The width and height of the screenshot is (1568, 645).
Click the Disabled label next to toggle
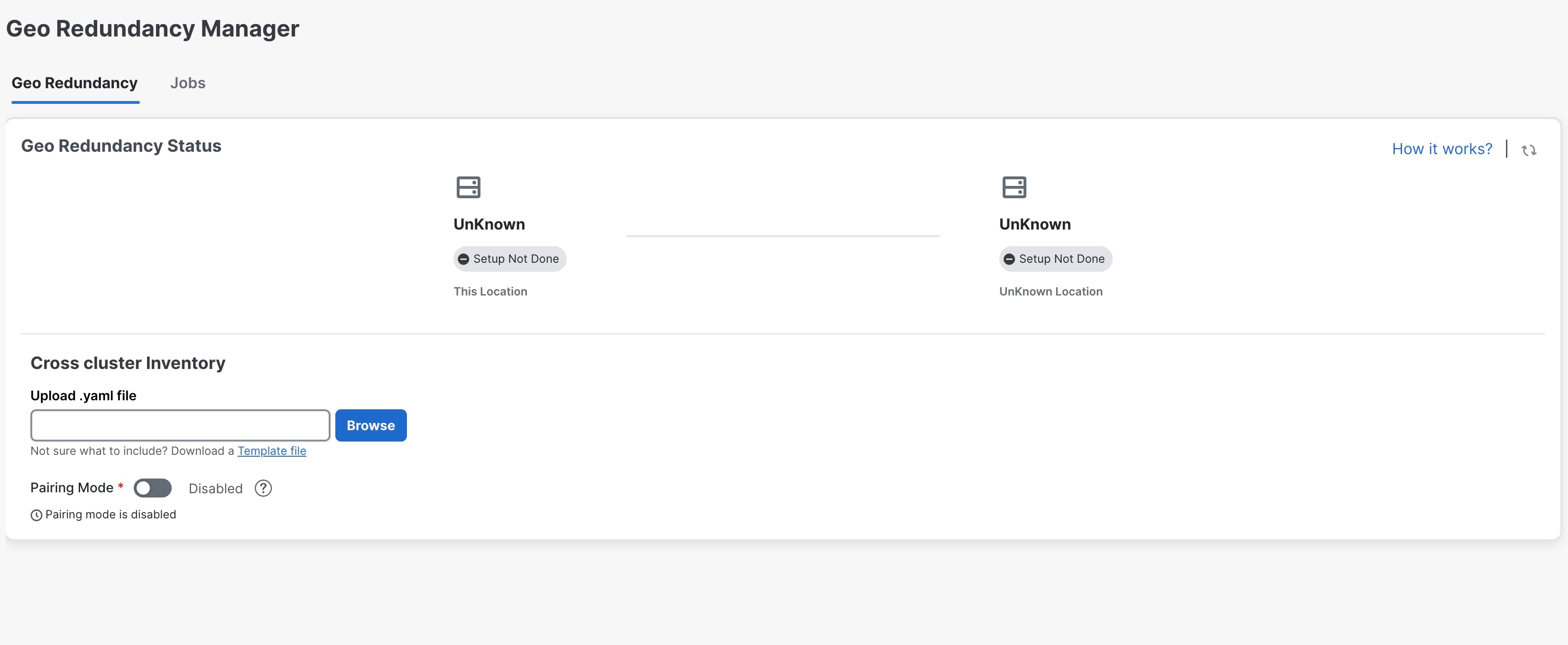215,488
